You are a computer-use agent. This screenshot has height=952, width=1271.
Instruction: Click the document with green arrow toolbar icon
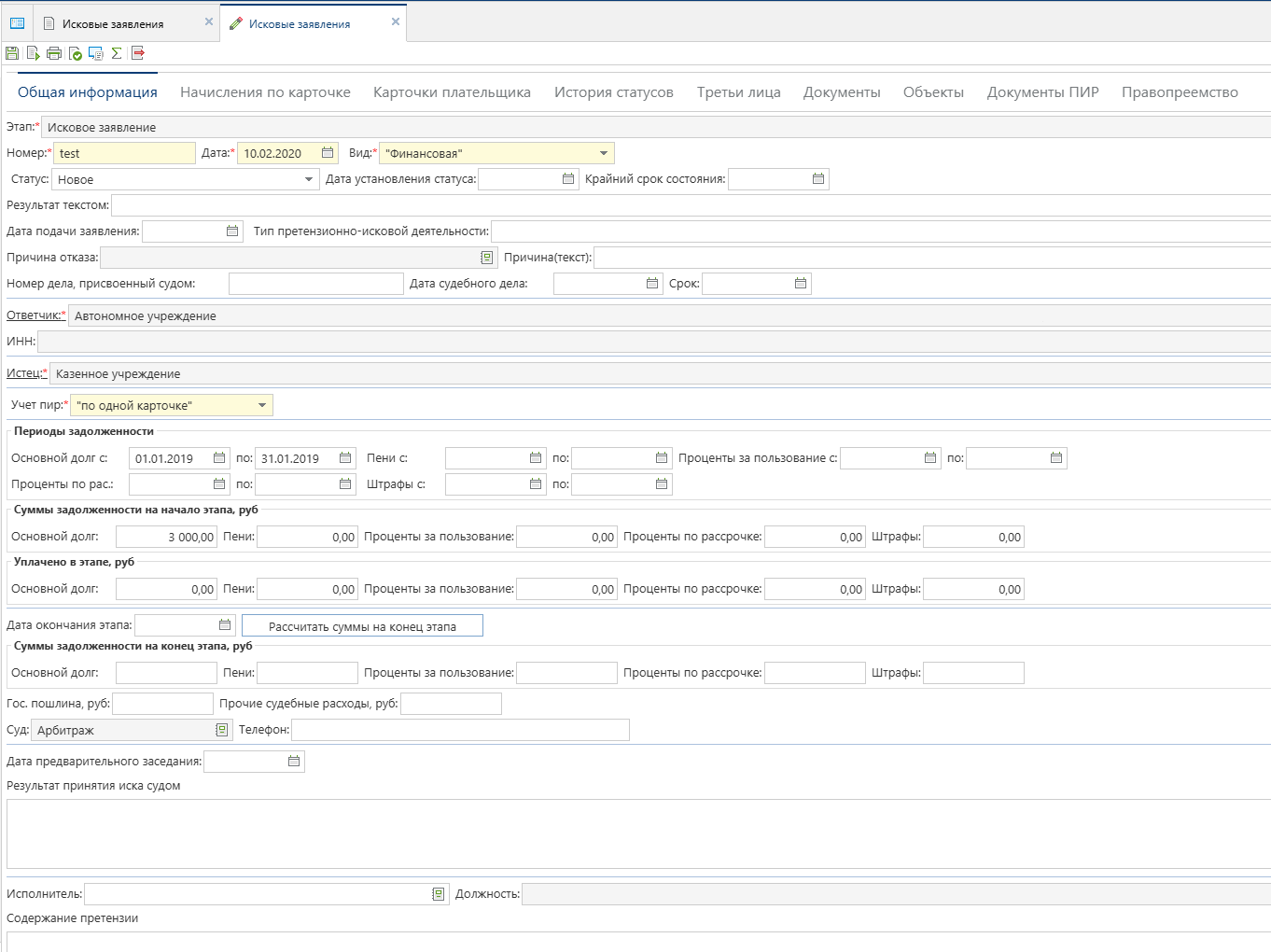(x=33, y=53)
